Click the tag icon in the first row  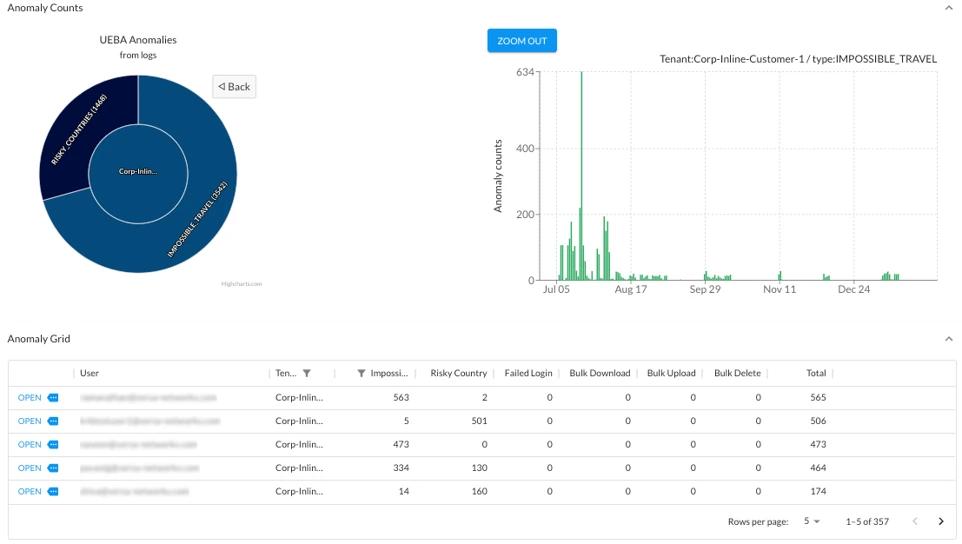[53, 398]
